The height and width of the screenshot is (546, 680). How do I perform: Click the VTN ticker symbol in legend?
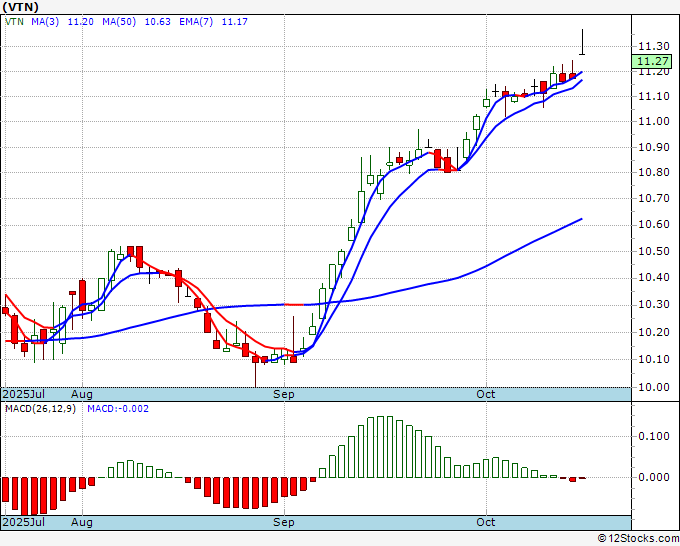tap(14, 22)
